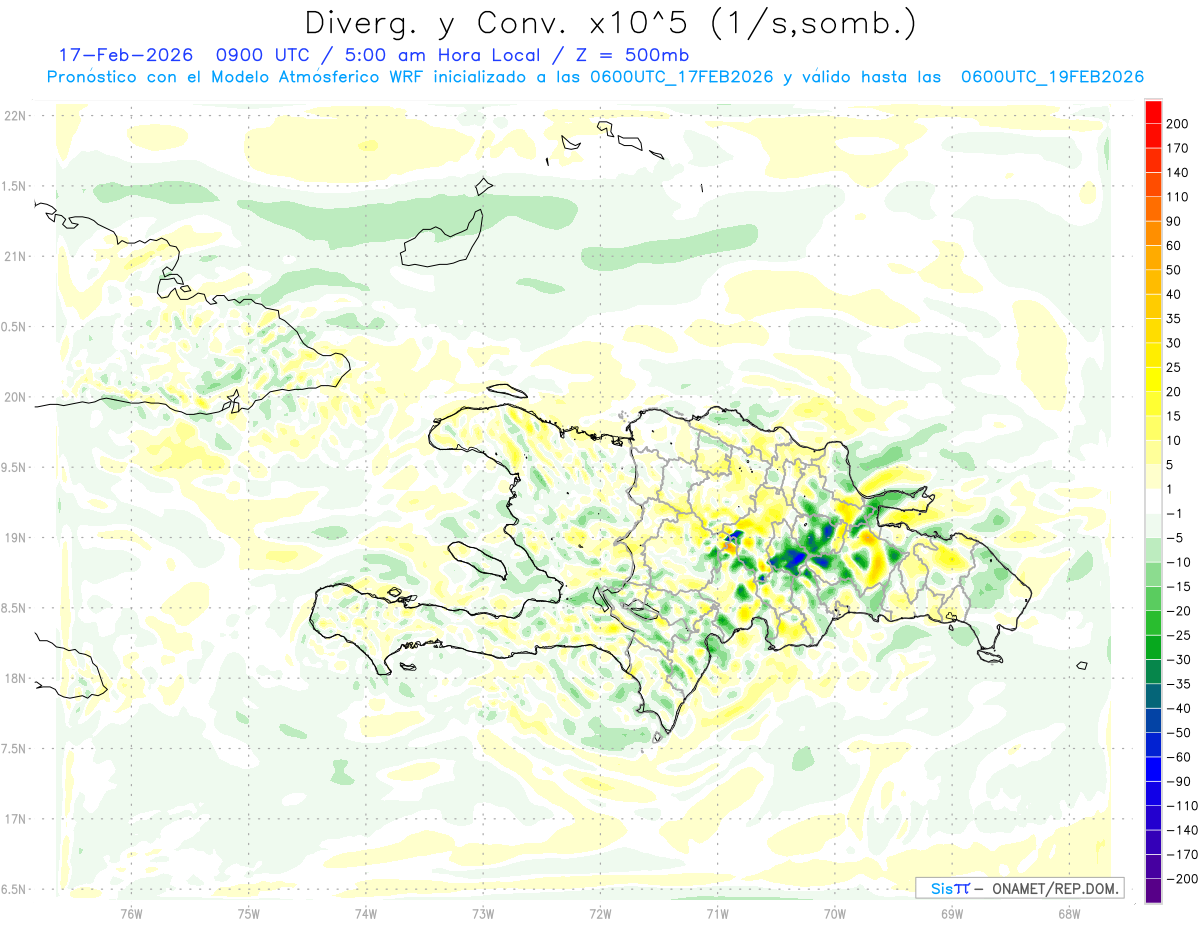Screen dimensions: 1200x927
Task: Click the red top segment of the color bar
Action: [x=1153, y=112]
